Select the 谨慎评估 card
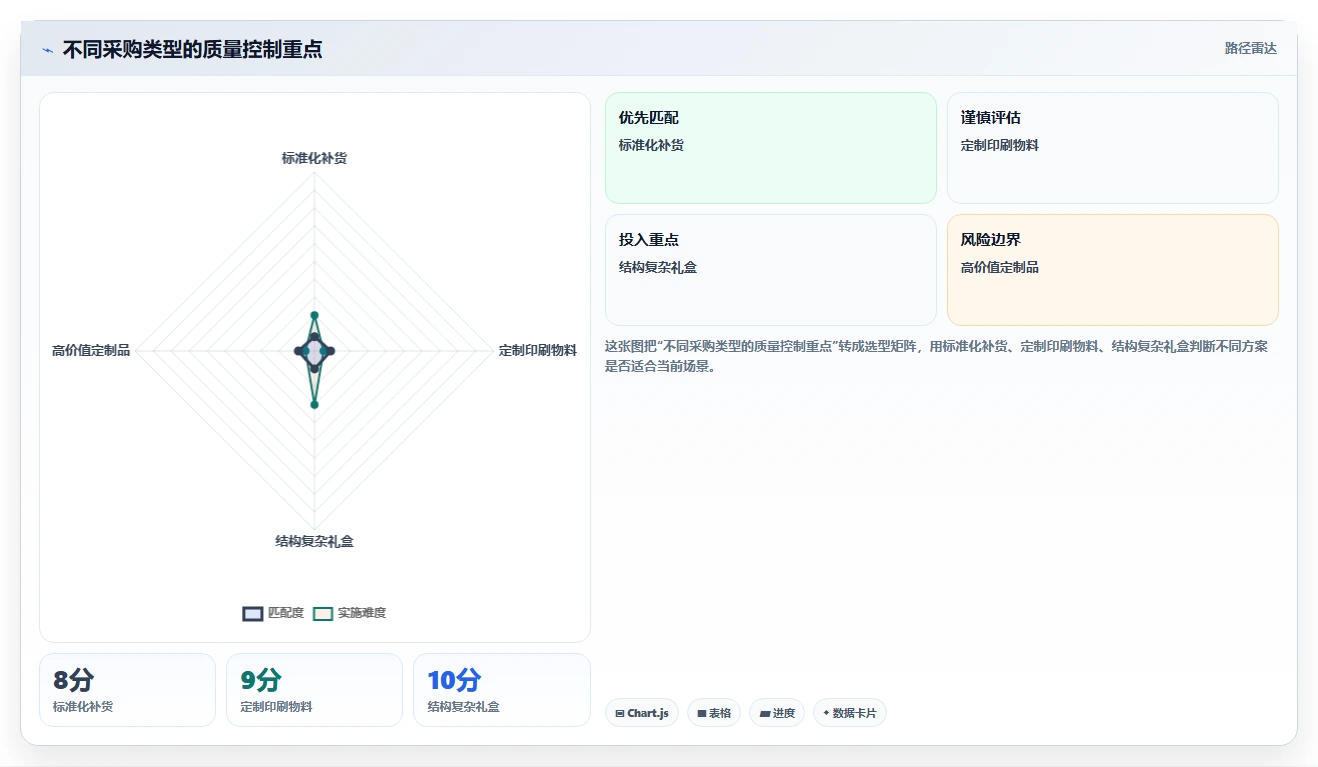This screenshot has height=767, width=1318. [x=1113, y=148]
